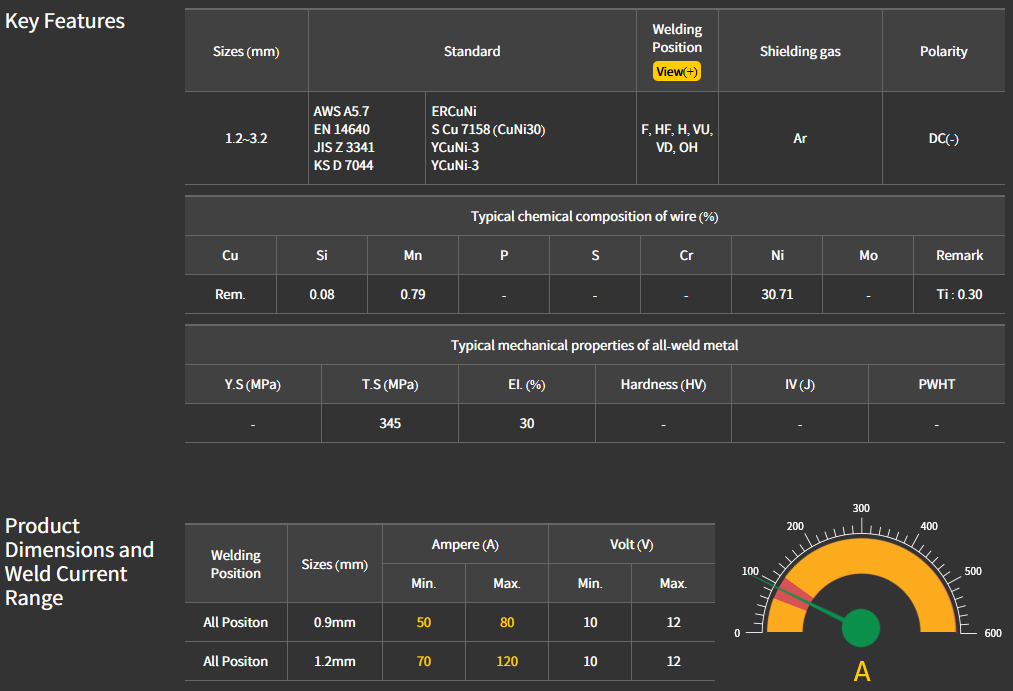
Task: Select the Key Features heading
Action: pos(65,21)
